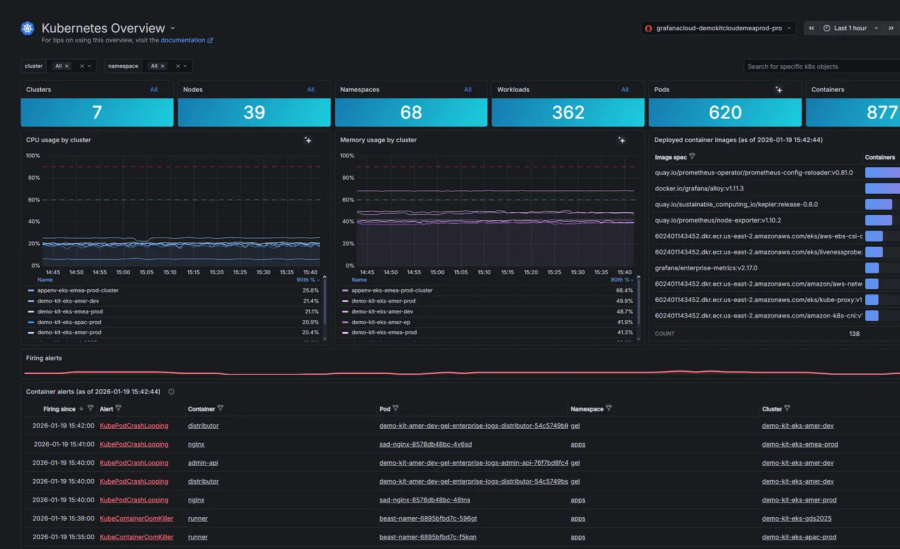Filter the Firing since column
Screen dimensions: 900x549
(x=90, y=409)
